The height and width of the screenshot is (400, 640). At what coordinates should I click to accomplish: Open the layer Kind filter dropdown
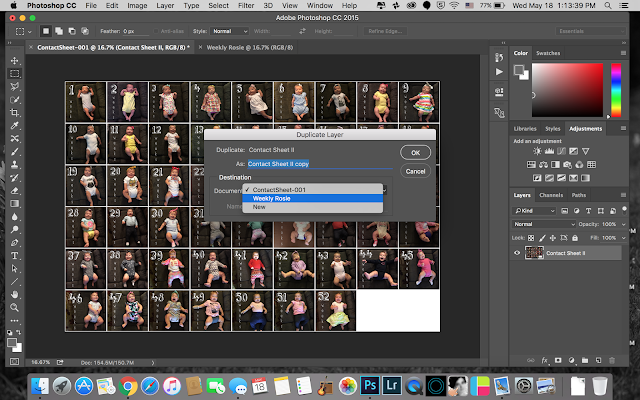coord(534,211)
